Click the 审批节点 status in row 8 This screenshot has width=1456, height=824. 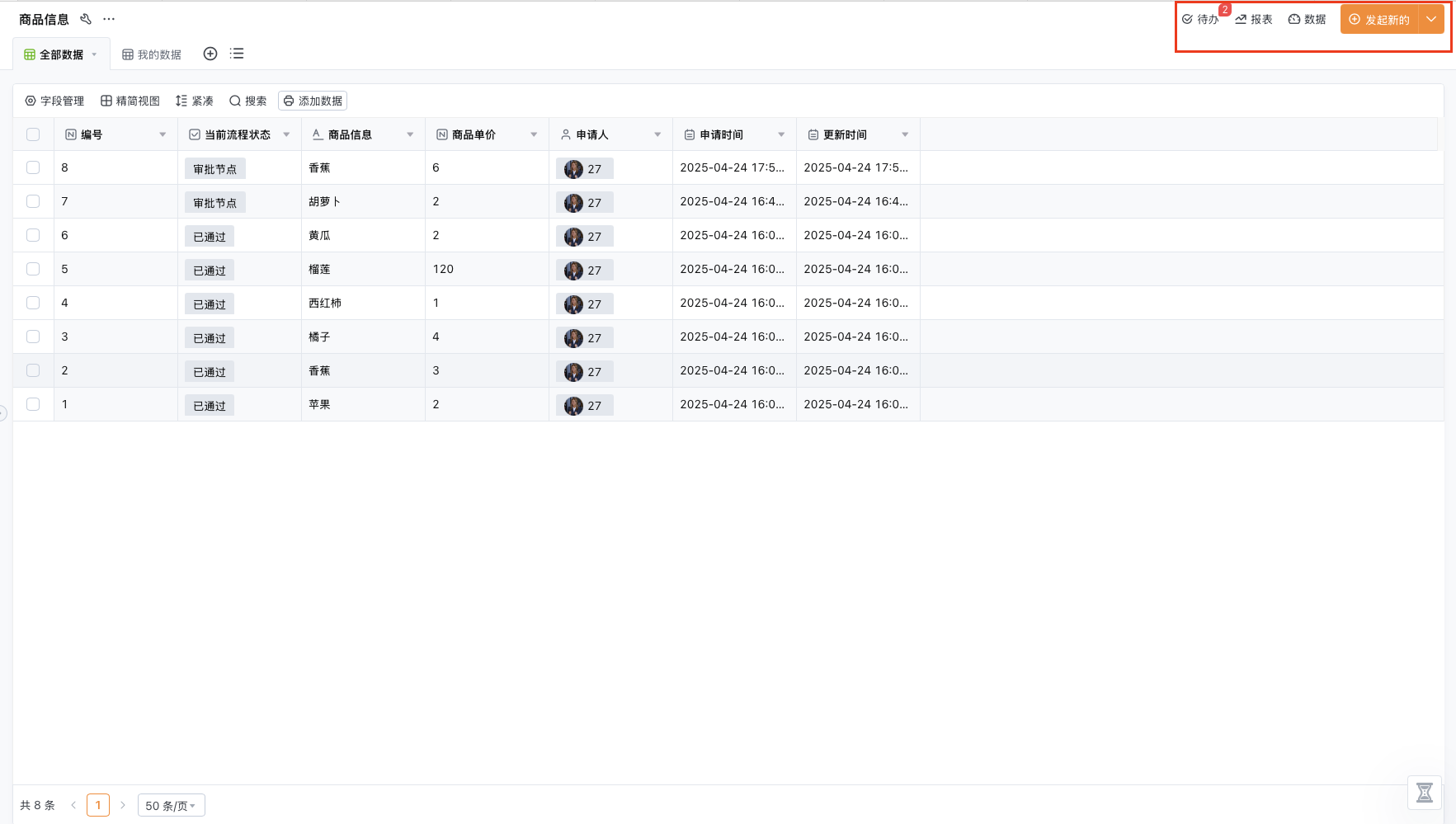point(215,168)
